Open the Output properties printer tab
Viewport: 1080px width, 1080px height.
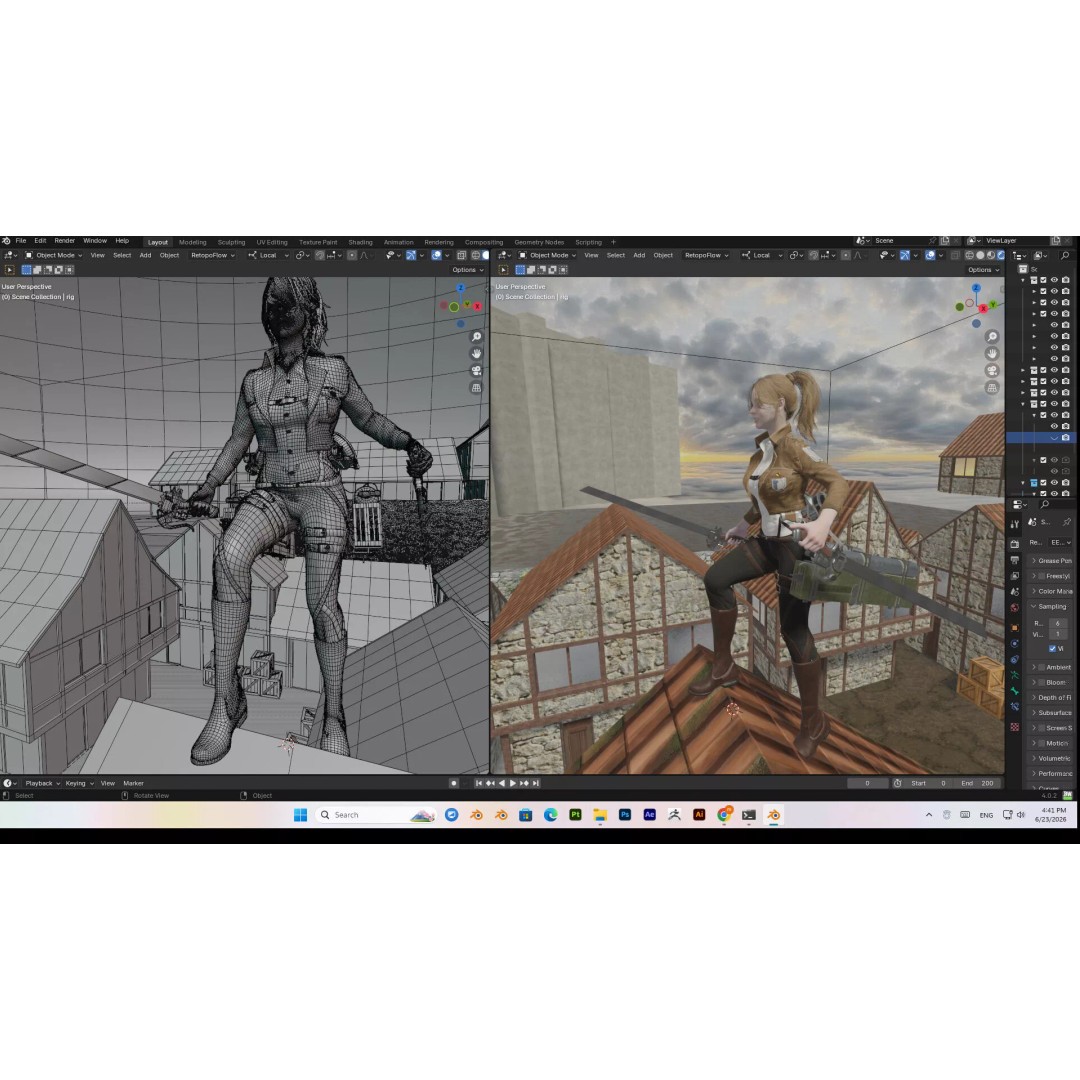pyautogui.click(x=1015, y=560)
